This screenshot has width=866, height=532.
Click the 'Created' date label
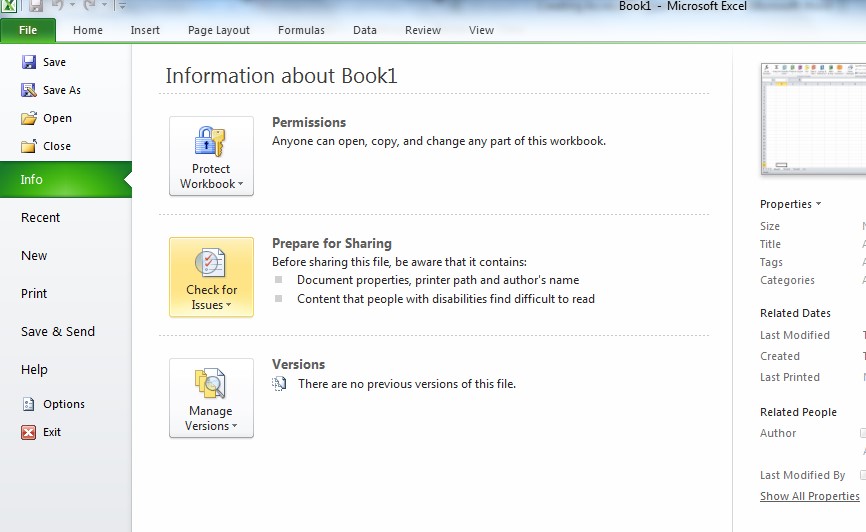point(780,356)
